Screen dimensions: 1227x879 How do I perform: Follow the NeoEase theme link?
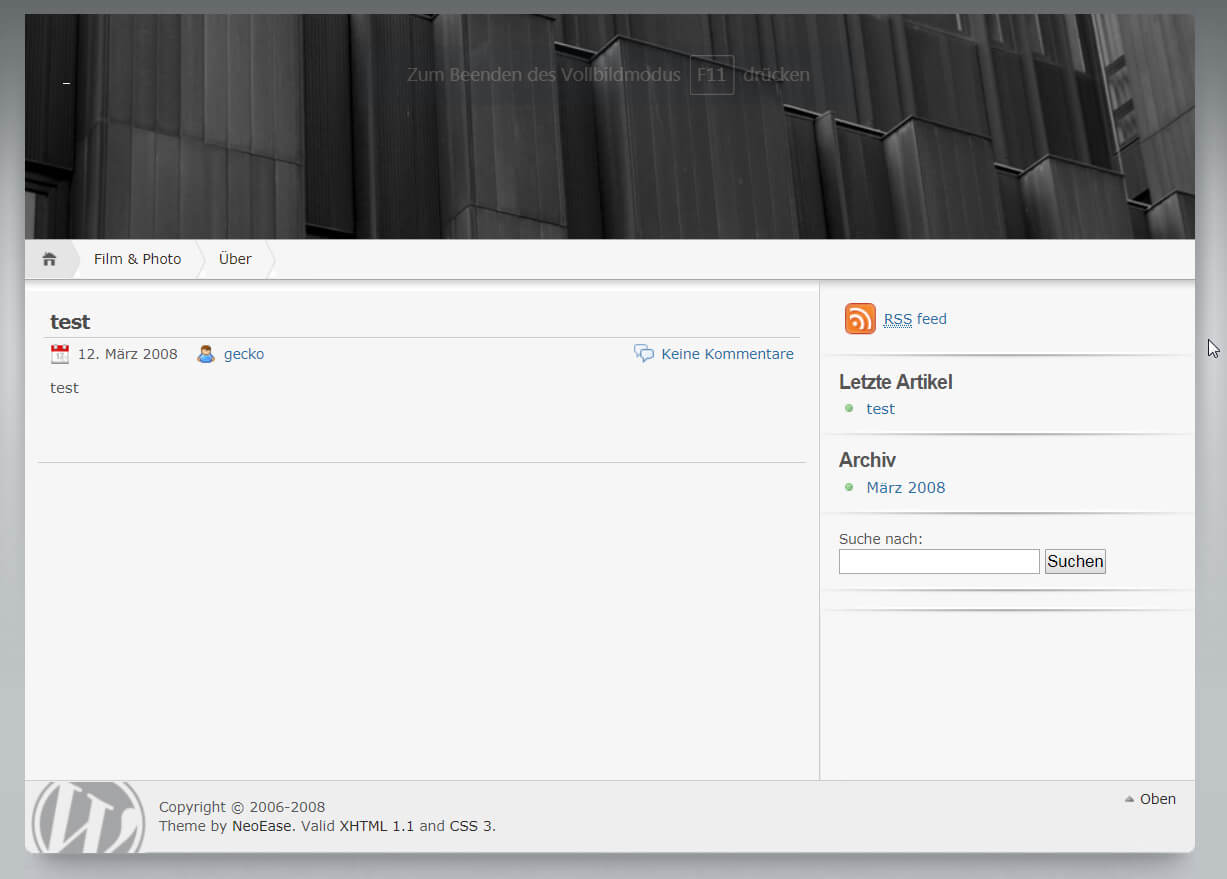pos(262,826)
